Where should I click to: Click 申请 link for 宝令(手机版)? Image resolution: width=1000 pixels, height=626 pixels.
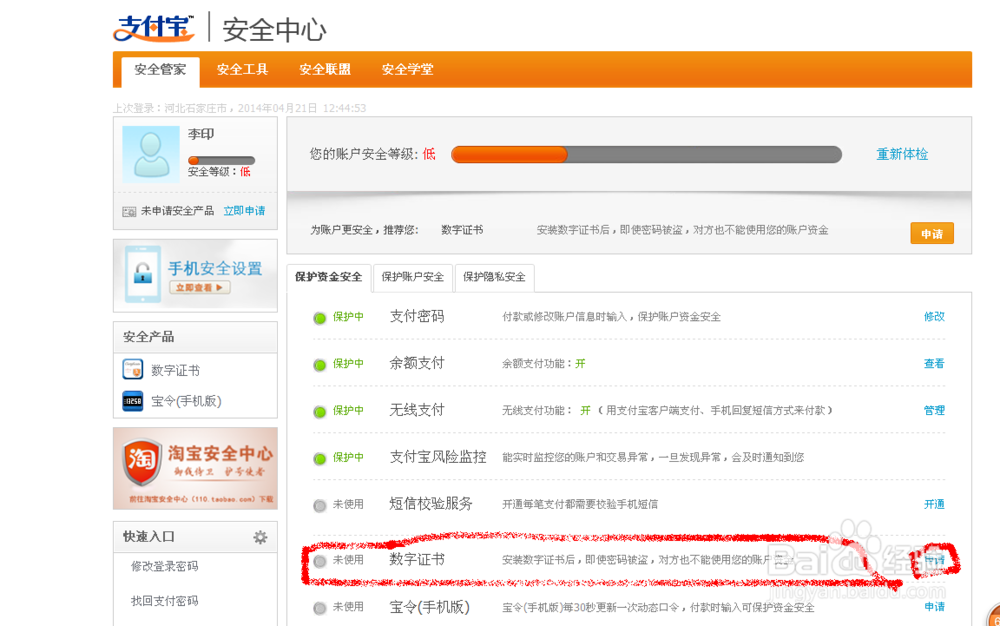[x=934, y=607]
